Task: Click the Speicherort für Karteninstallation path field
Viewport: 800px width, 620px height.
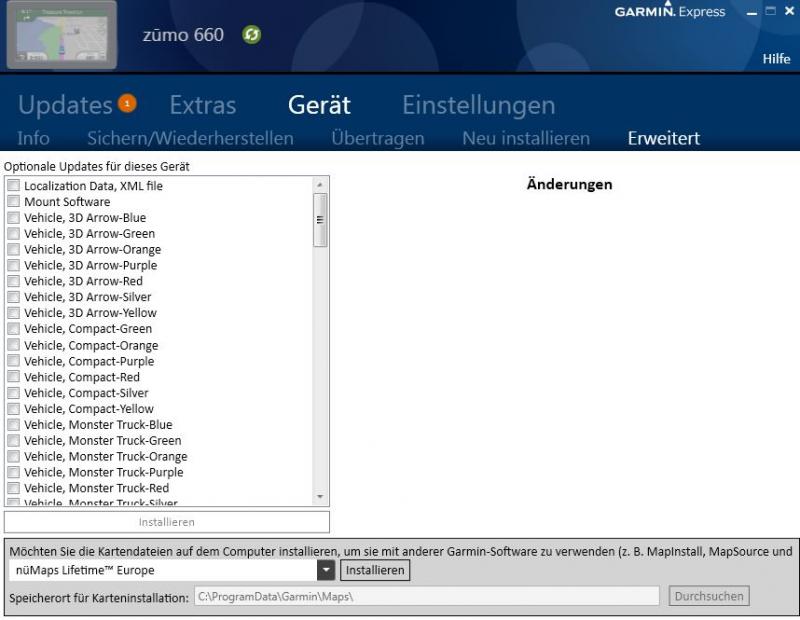Action: click(x=426, y=597)
